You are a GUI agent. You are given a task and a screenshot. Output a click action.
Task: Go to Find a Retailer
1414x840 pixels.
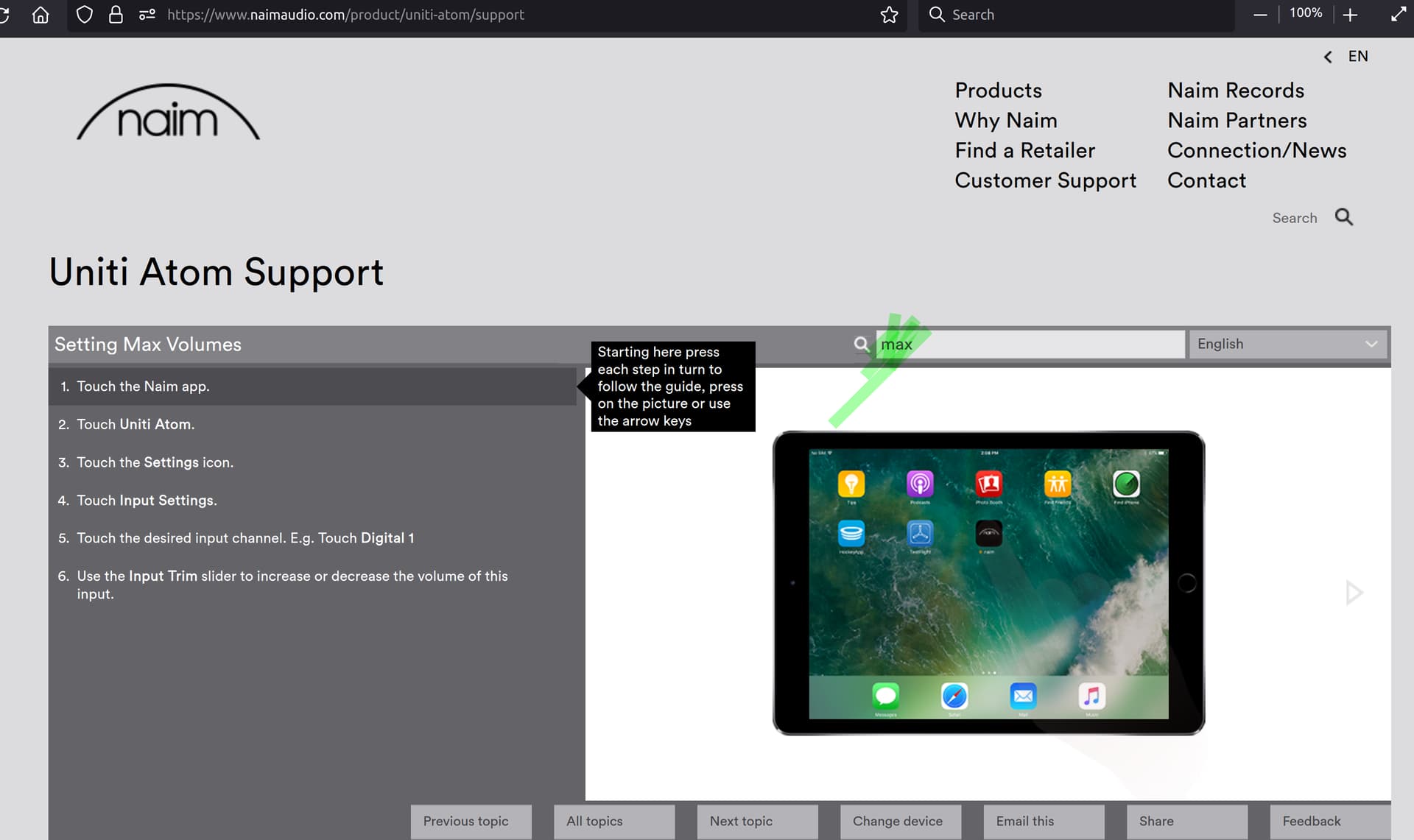click(1024, 150)
